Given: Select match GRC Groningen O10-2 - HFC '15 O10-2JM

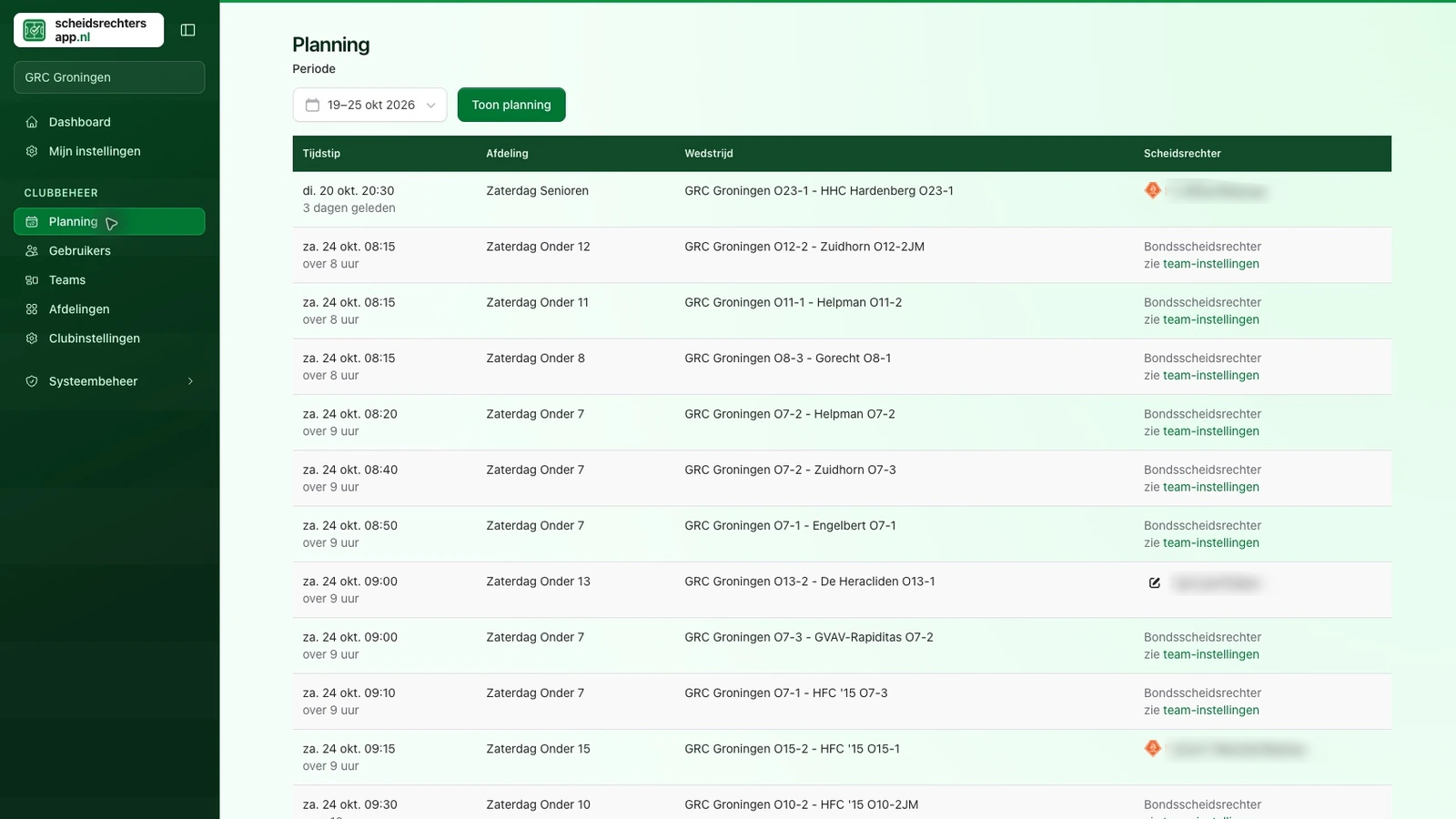Looking at the screenshot, I should pos(801,804).
